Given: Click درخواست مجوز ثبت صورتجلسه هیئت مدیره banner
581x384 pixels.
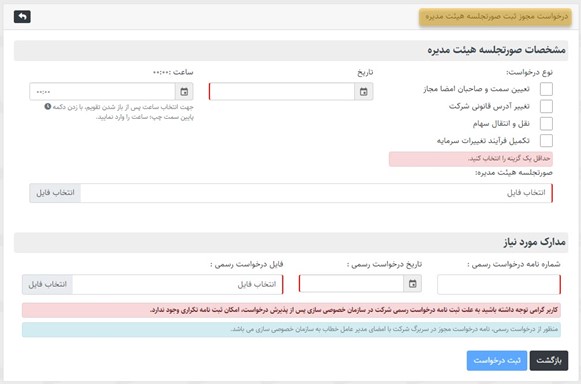Looking at the screenshot, I should coord(495,17).
